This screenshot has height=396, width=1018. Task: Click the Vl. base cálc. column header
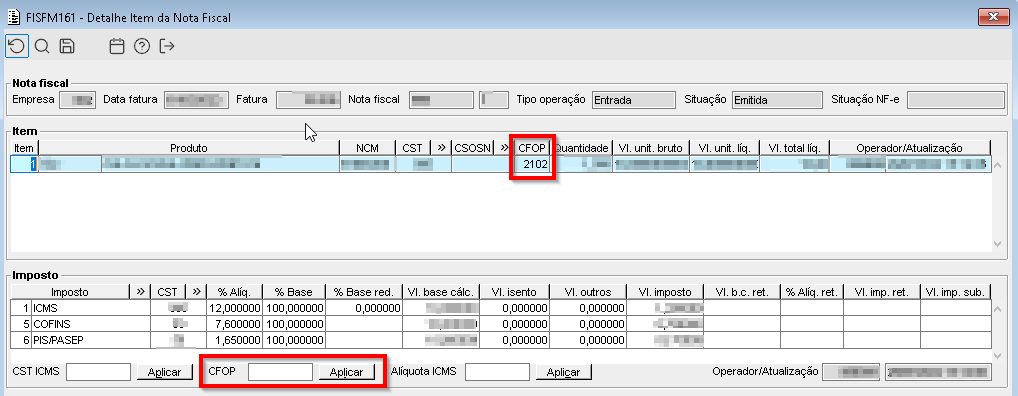coord(442,292)
